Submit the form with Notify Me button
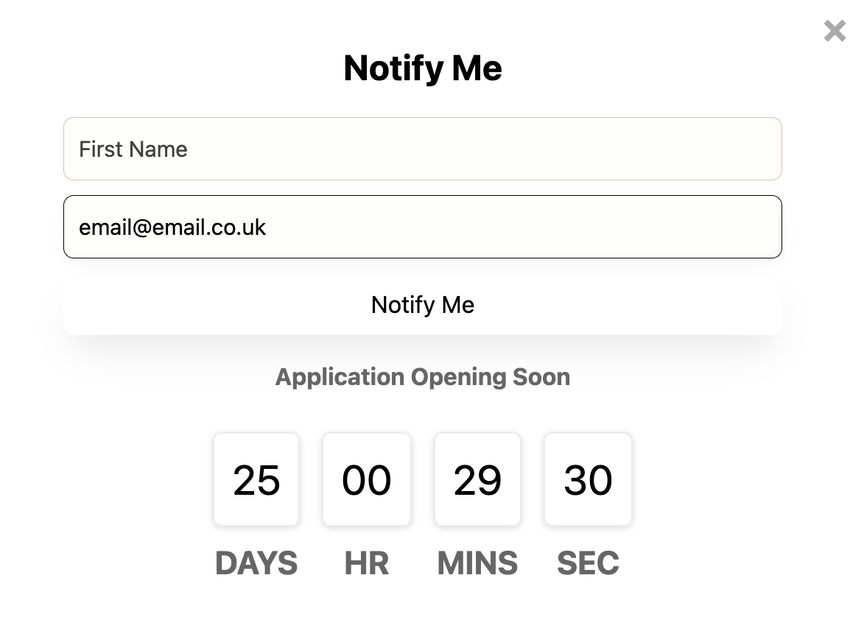This screenshot has width=850, height=617. pos(422,305)
